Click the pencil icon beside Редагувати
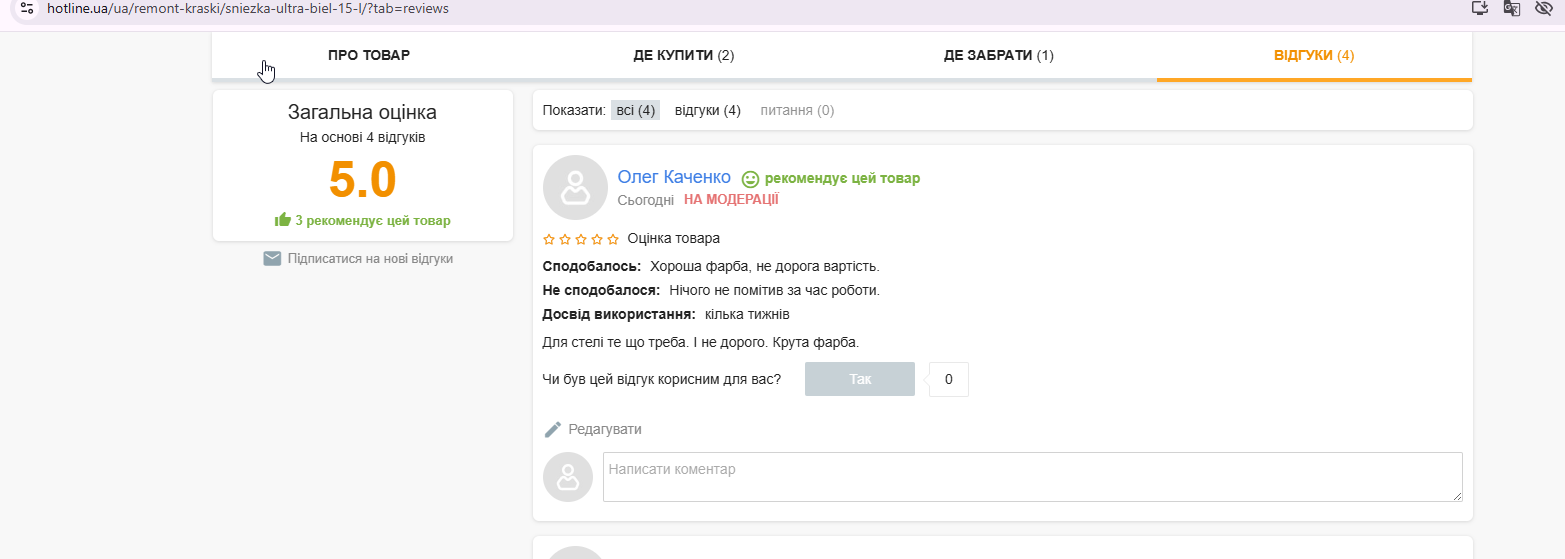Screen dimensions: 1565x559 (553, 429)
